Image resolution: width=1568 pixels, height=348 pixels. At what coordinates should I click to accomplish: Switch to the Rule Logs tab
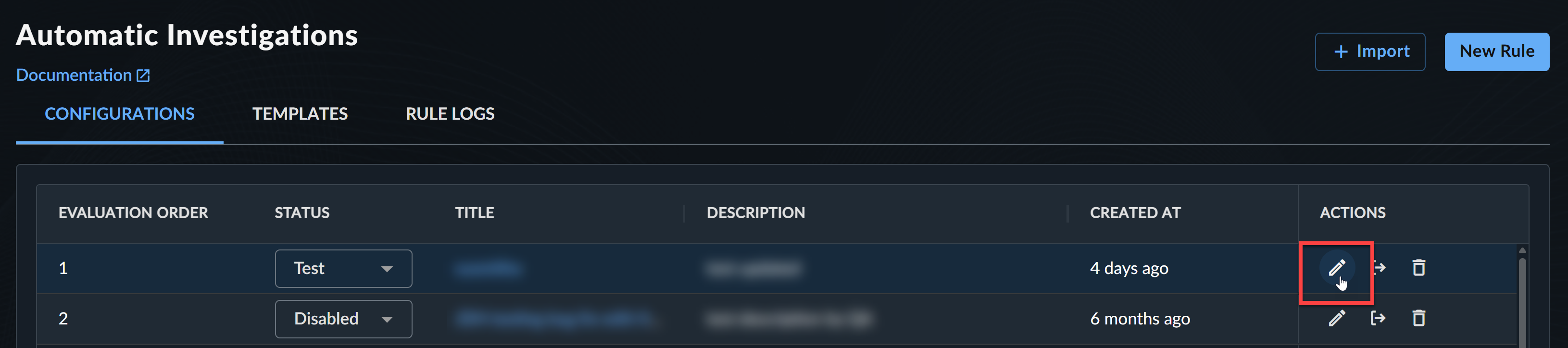pyautogui.click(x=450, y=114)
